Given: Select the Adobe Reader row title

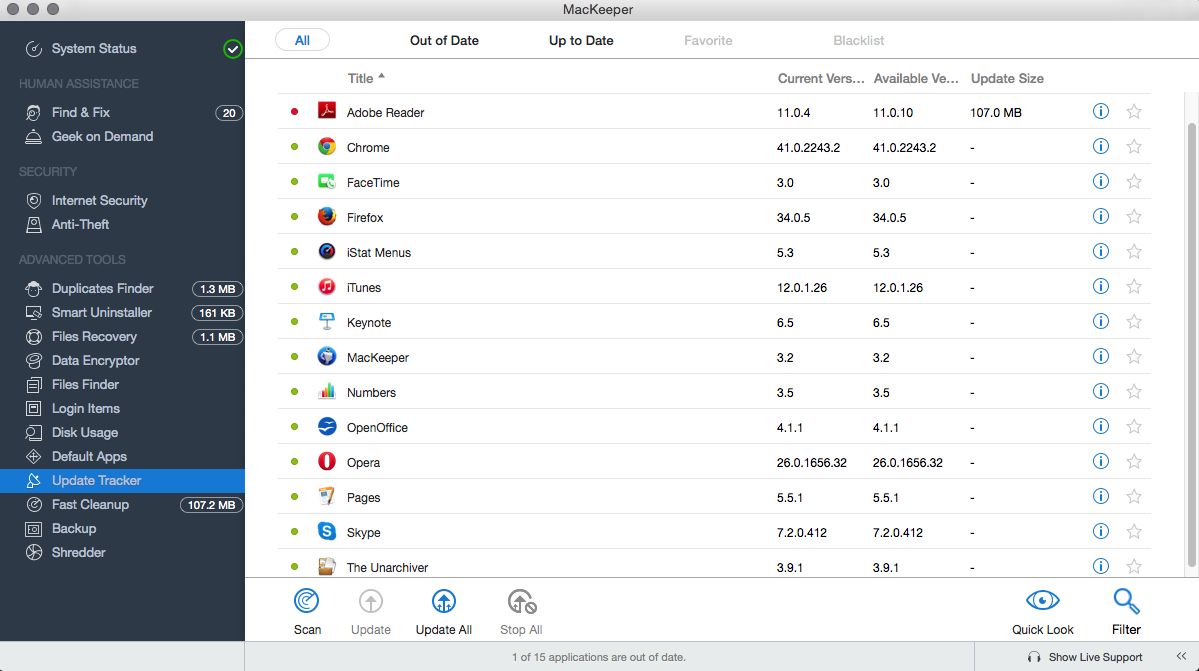Looking at the screenshot, I should tap(385, 112).
